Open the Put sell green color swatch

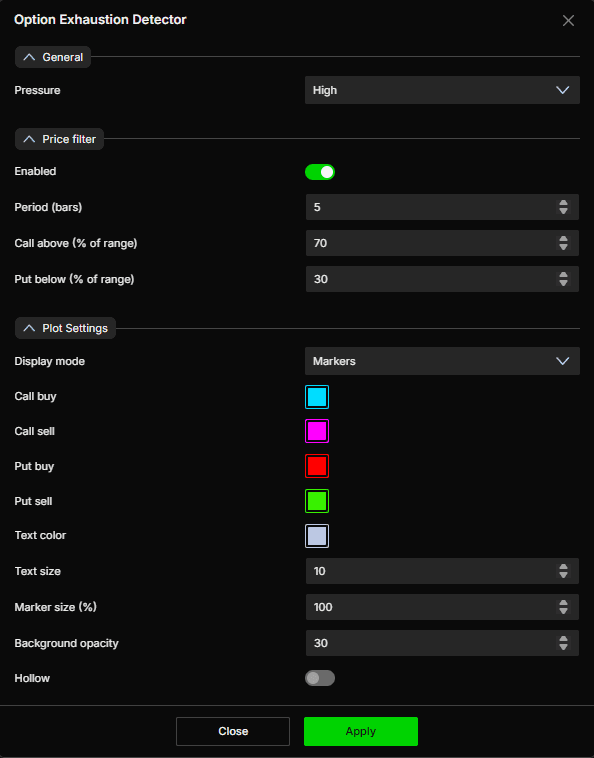(317, 501)
